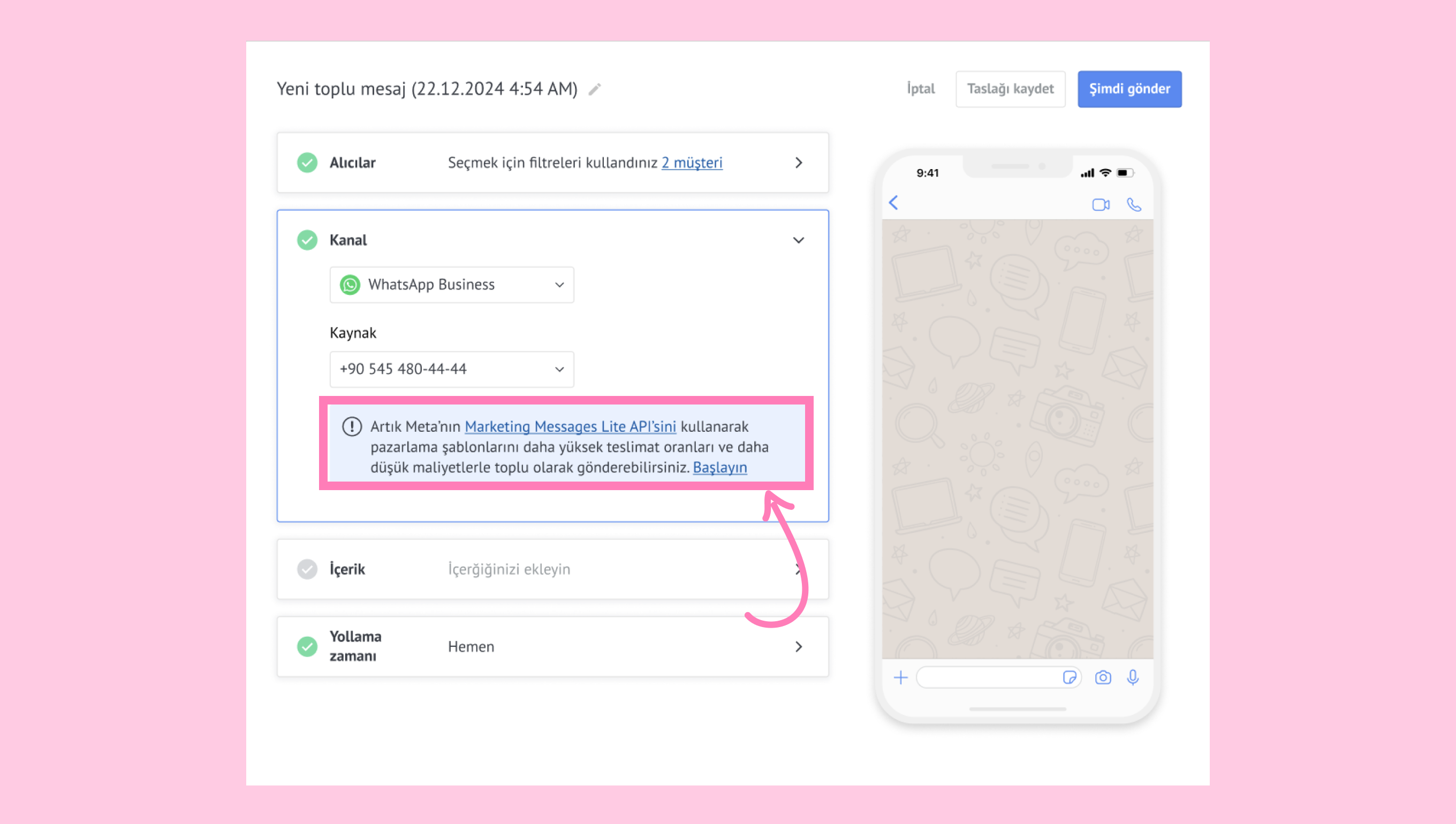1456x824 pixels.
Task: Click the green check beside Alıcılar
Action: pyautogui.click(x=307, y=163)
